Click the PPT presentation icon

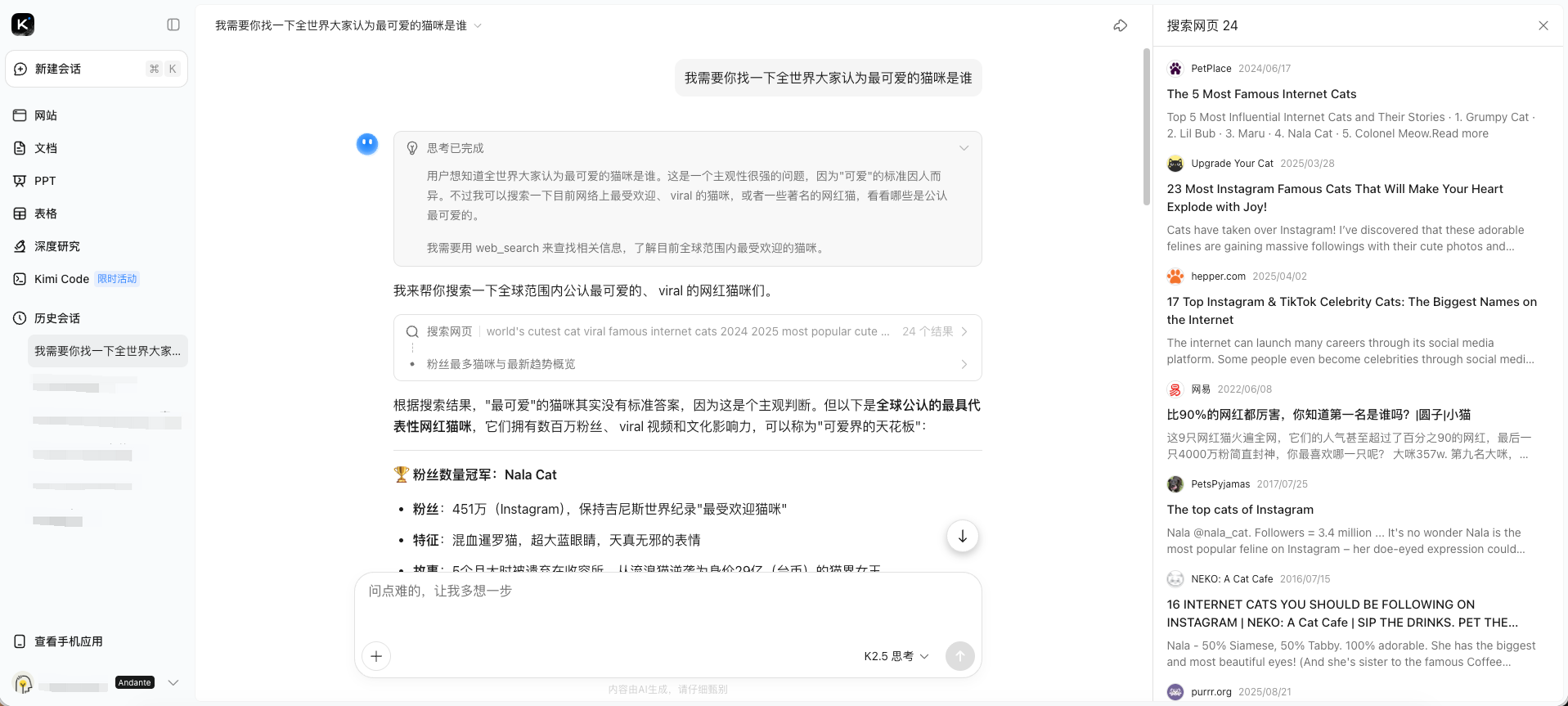[x=20, y=181]
